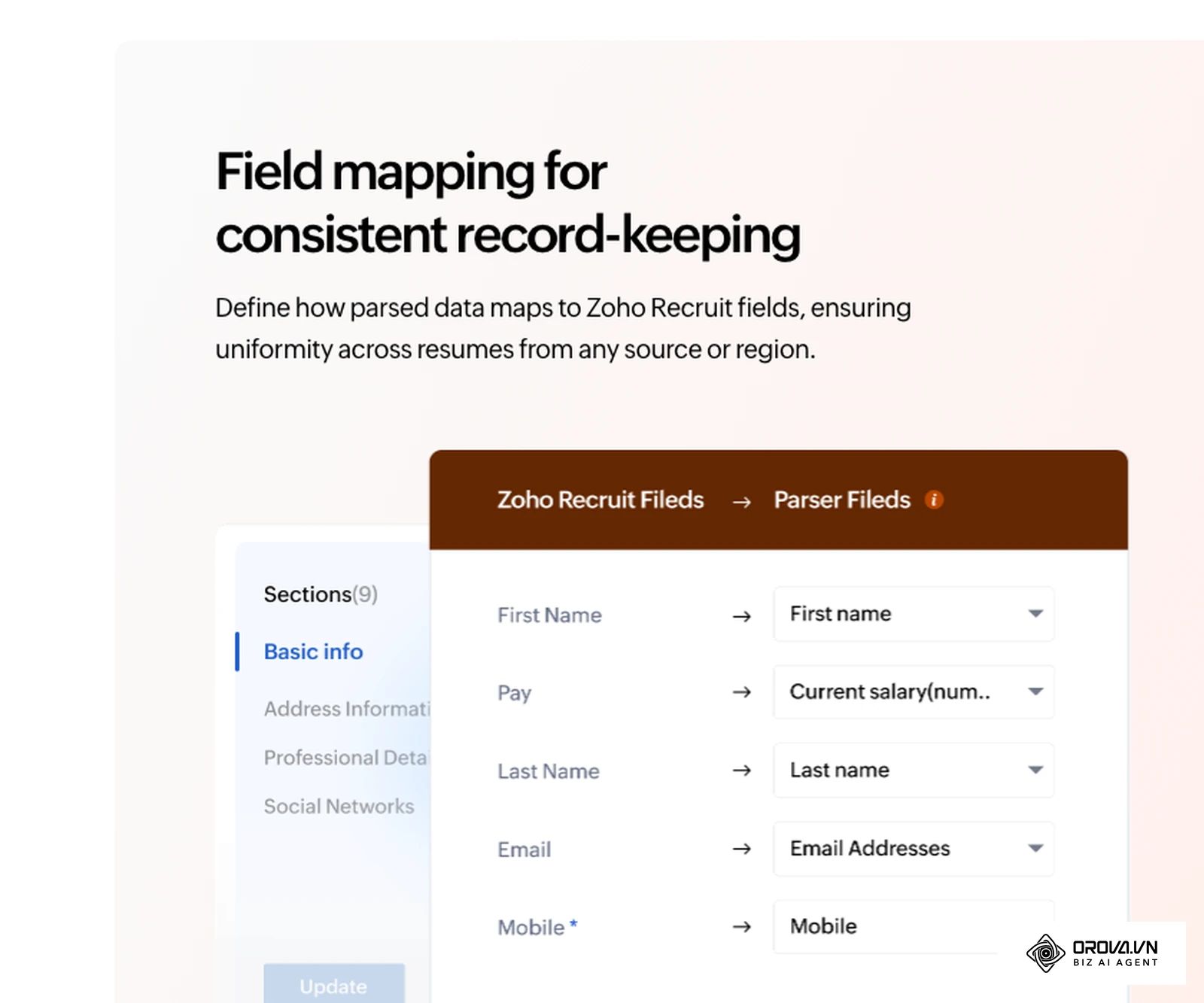Open the Email Addresses parser dropdown
The image size is (1204, 1003).
pos(914,848)
